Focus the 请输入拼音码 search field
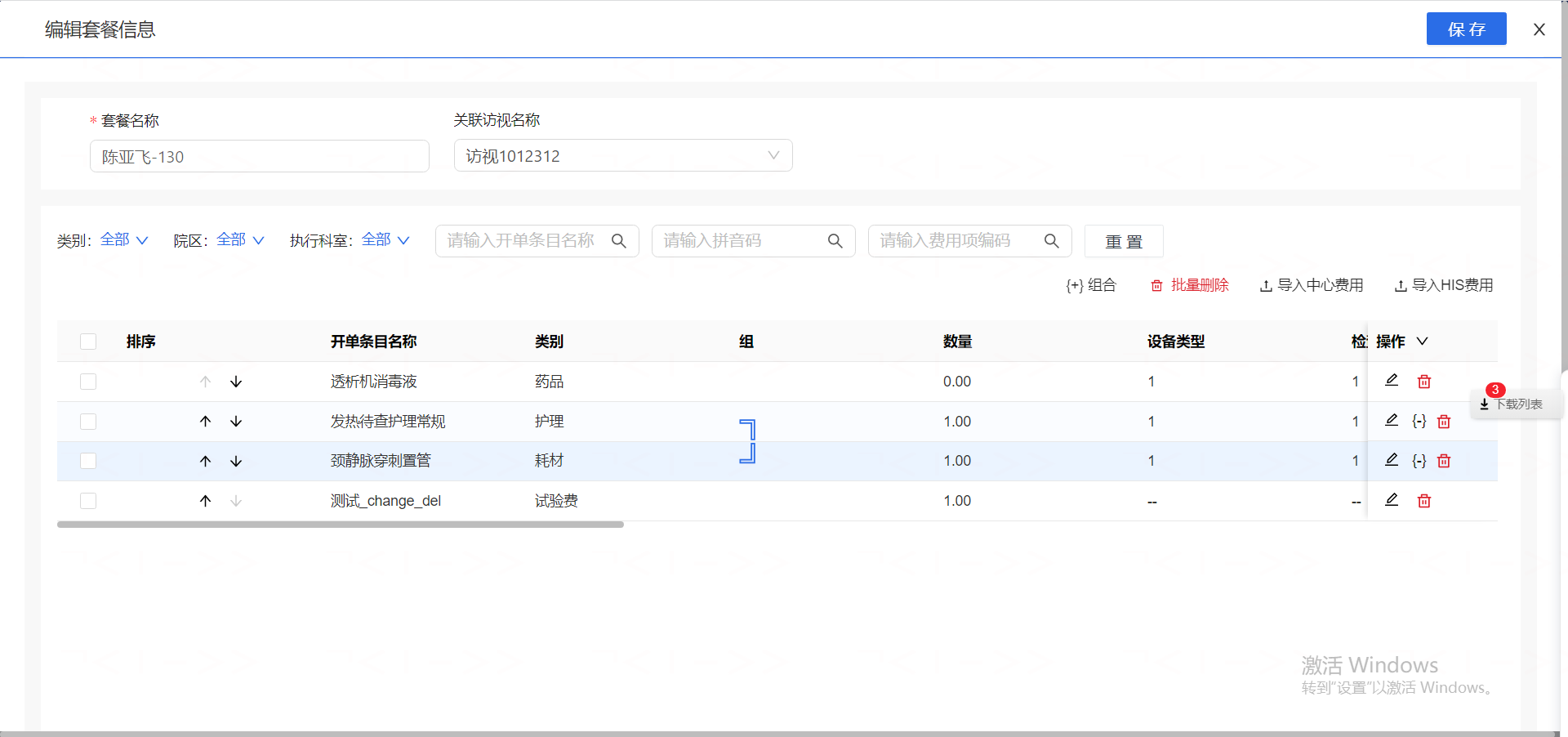 click(754, 241)
